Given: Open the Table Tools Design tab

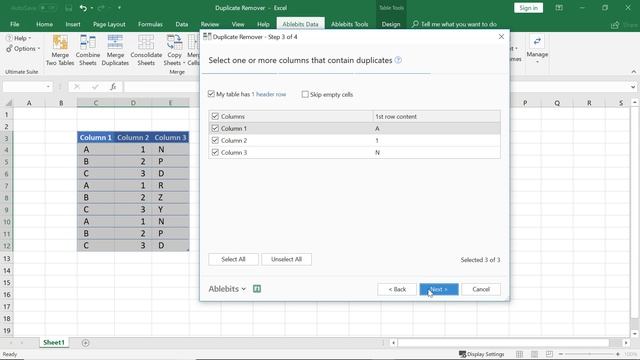Looking at the screenshot, I should (x=391, y=24).
